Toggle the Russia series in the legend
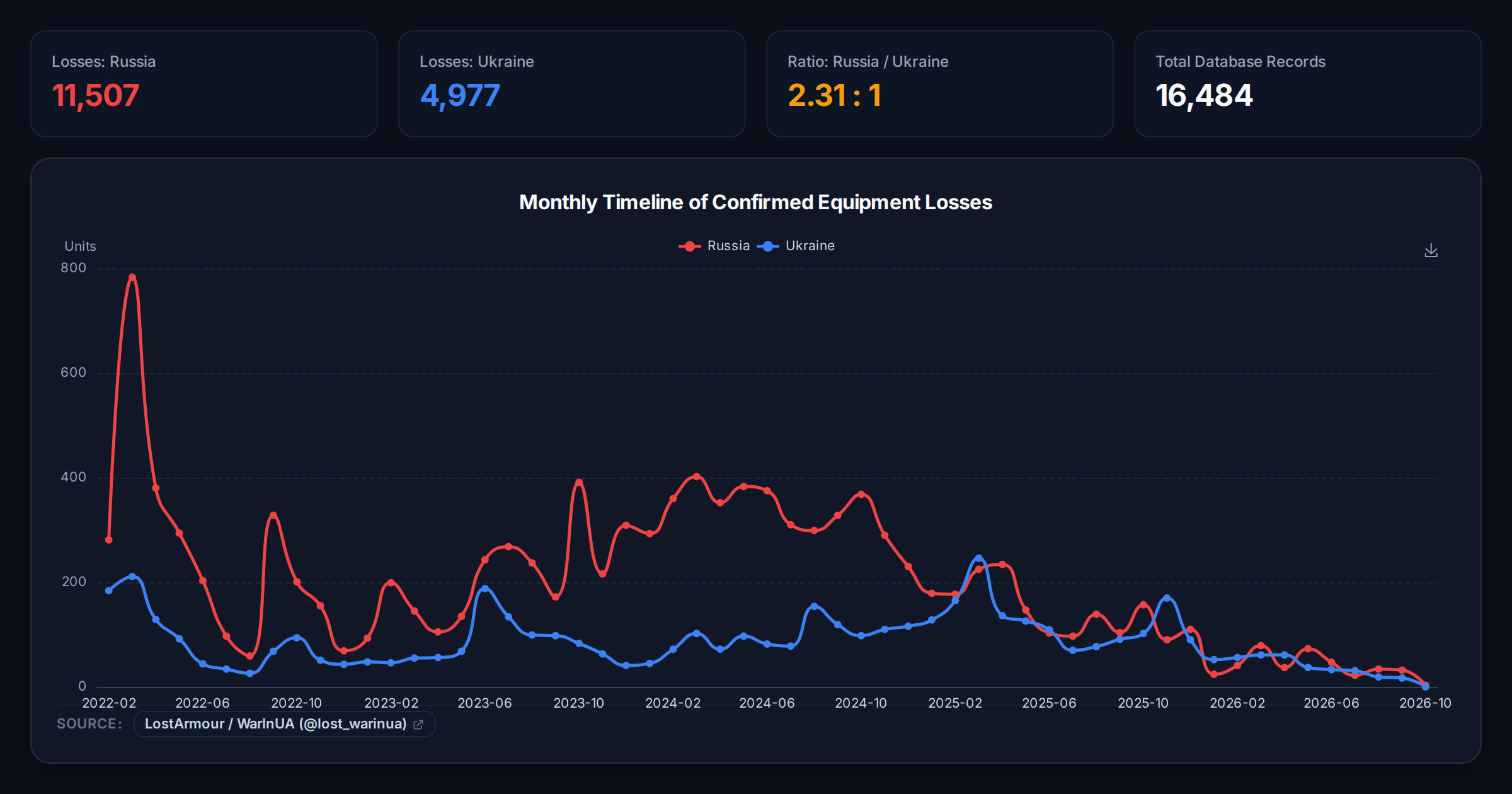The width and height of the screenshot is (1512, 794). coord(714,246)
